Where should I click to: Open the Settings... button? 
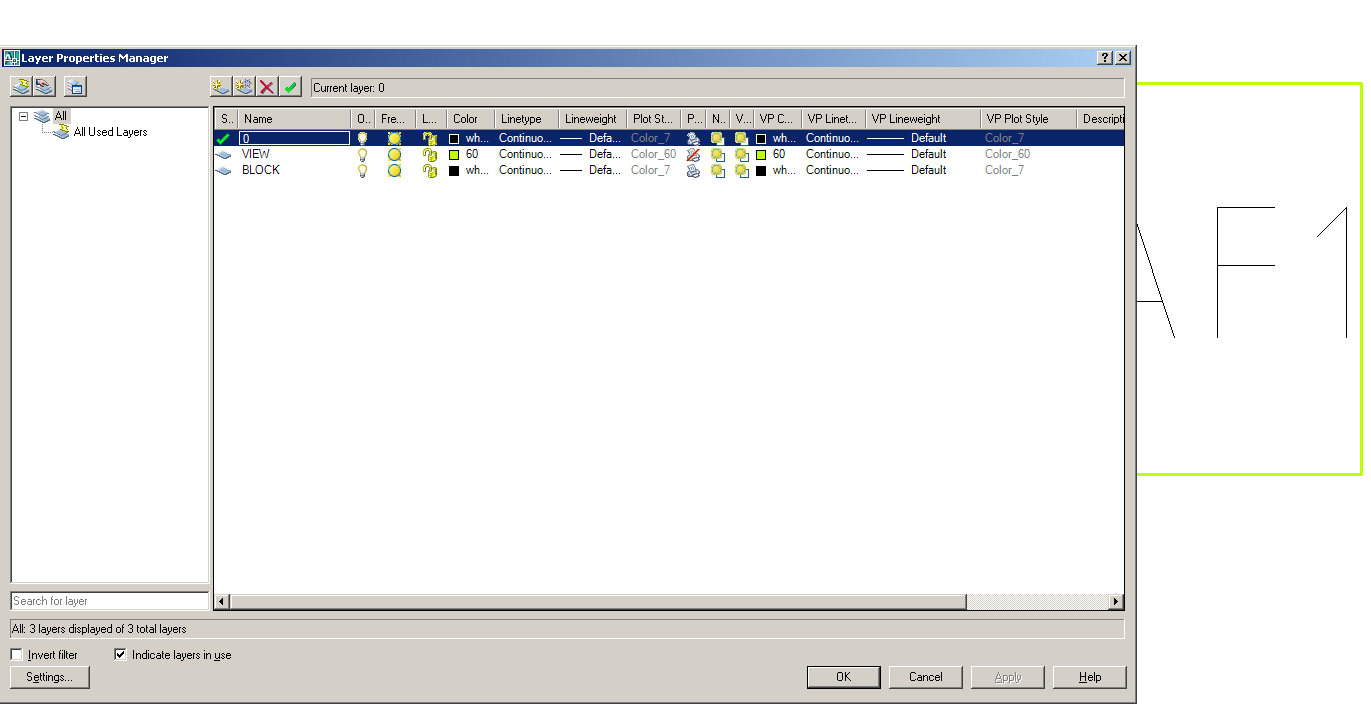click(50, 677)
